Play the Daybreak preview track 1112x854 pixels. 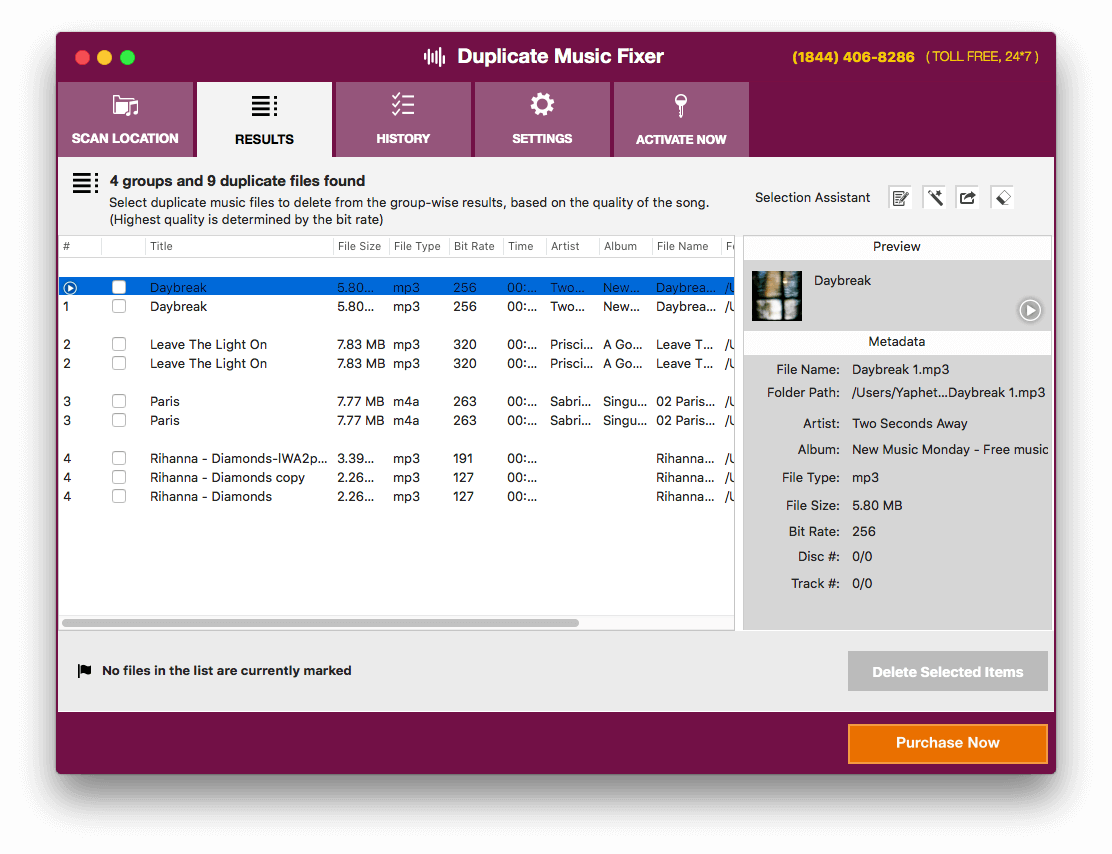[x=1030, y=310]
